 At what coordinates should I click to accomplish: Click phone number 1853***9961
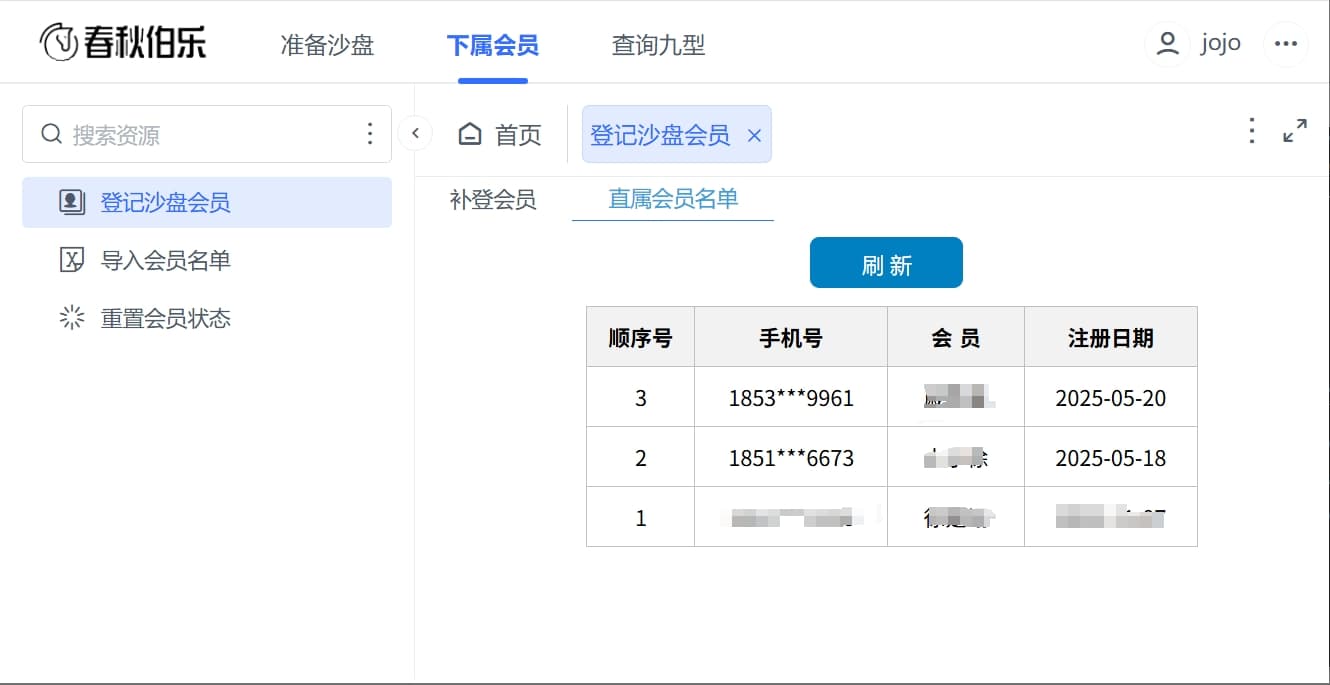click(791, 398)
